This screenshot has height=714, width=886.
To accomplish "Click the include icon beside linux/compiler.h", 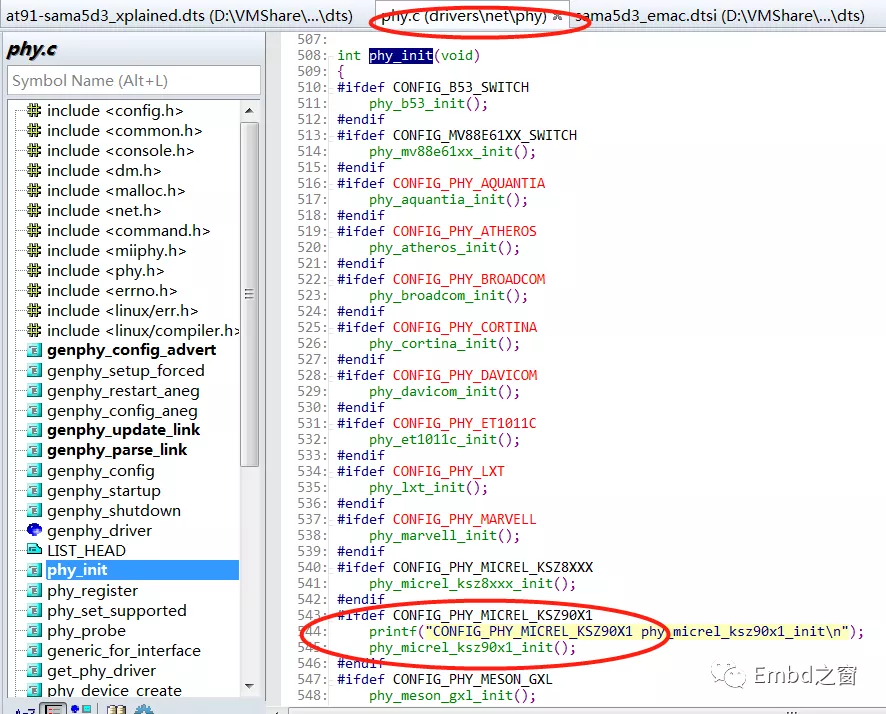I will (34, 330).
